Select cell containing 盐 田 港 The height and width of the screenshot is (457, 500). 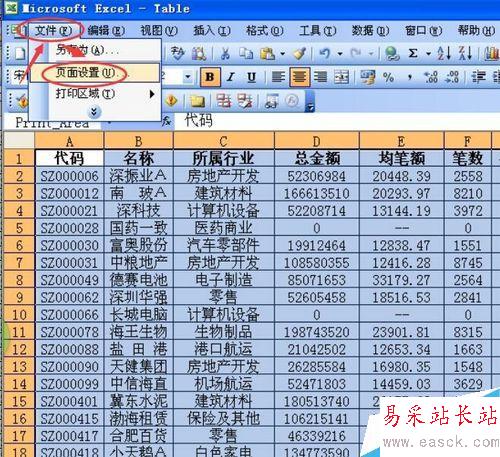[x=139, y=349]
